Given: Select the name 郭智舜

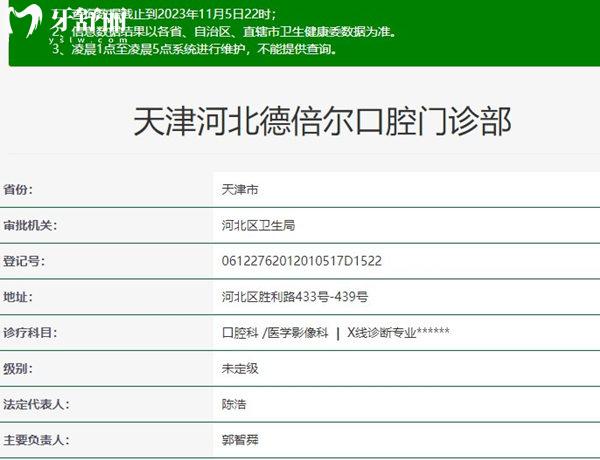Looking at the screenshot, I should (240, 440).
